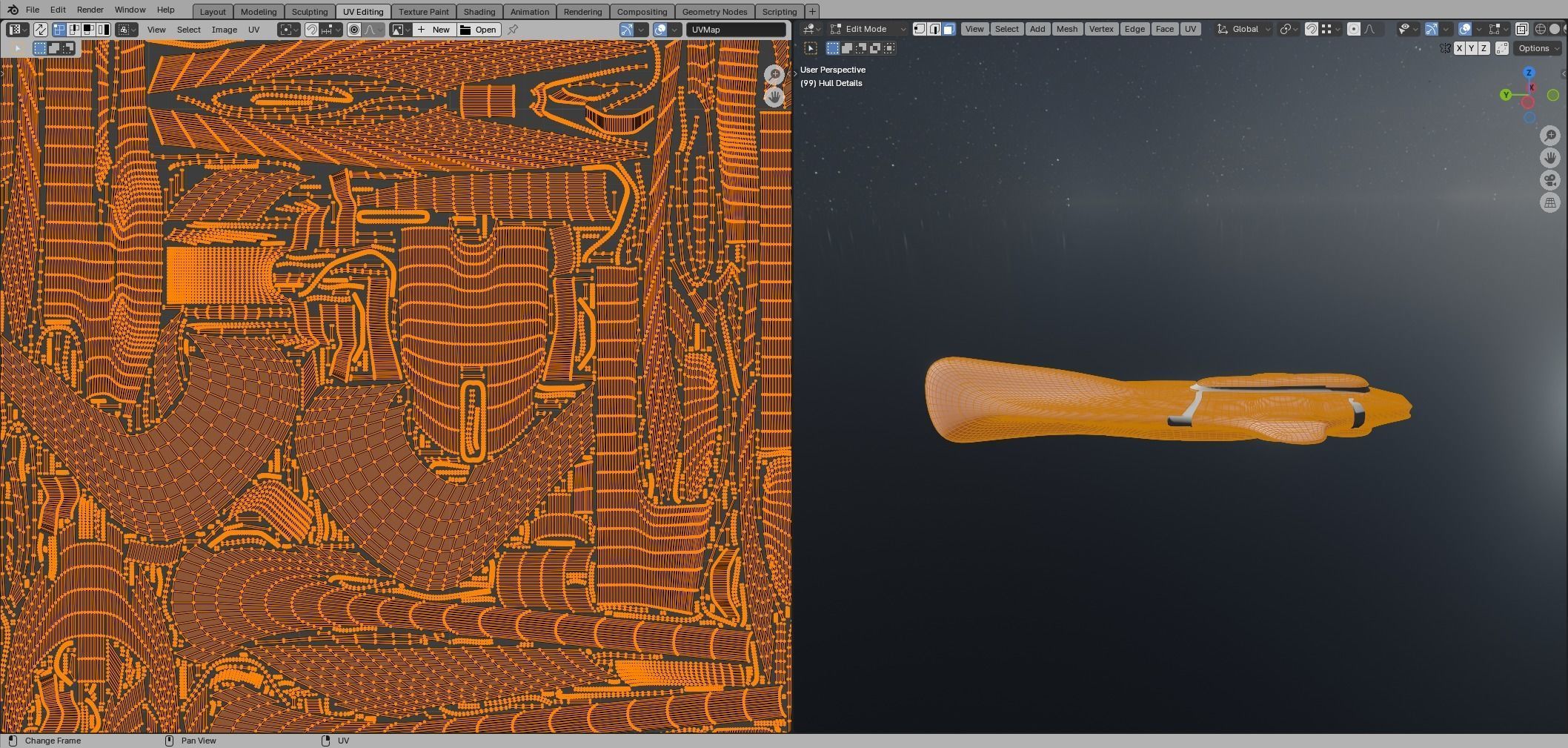The image size is (1568, 748).
Task: Select UV vertex selection mode
Action: coord(59,30)
